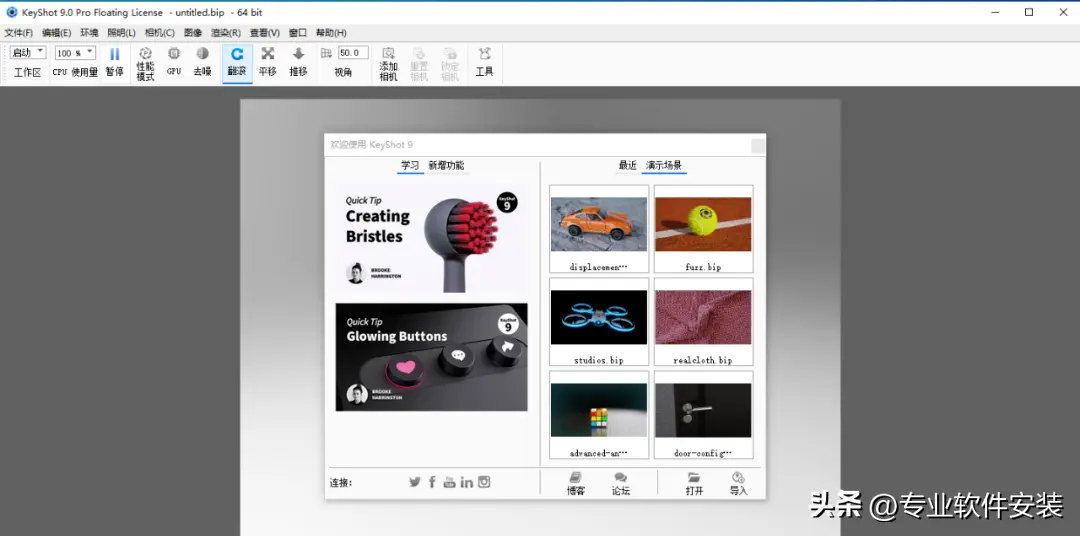The height and width of the screenshot is (536, 1080).
Task: Open fuzz.bip tennis ball scene
Action: coord(703,229)
